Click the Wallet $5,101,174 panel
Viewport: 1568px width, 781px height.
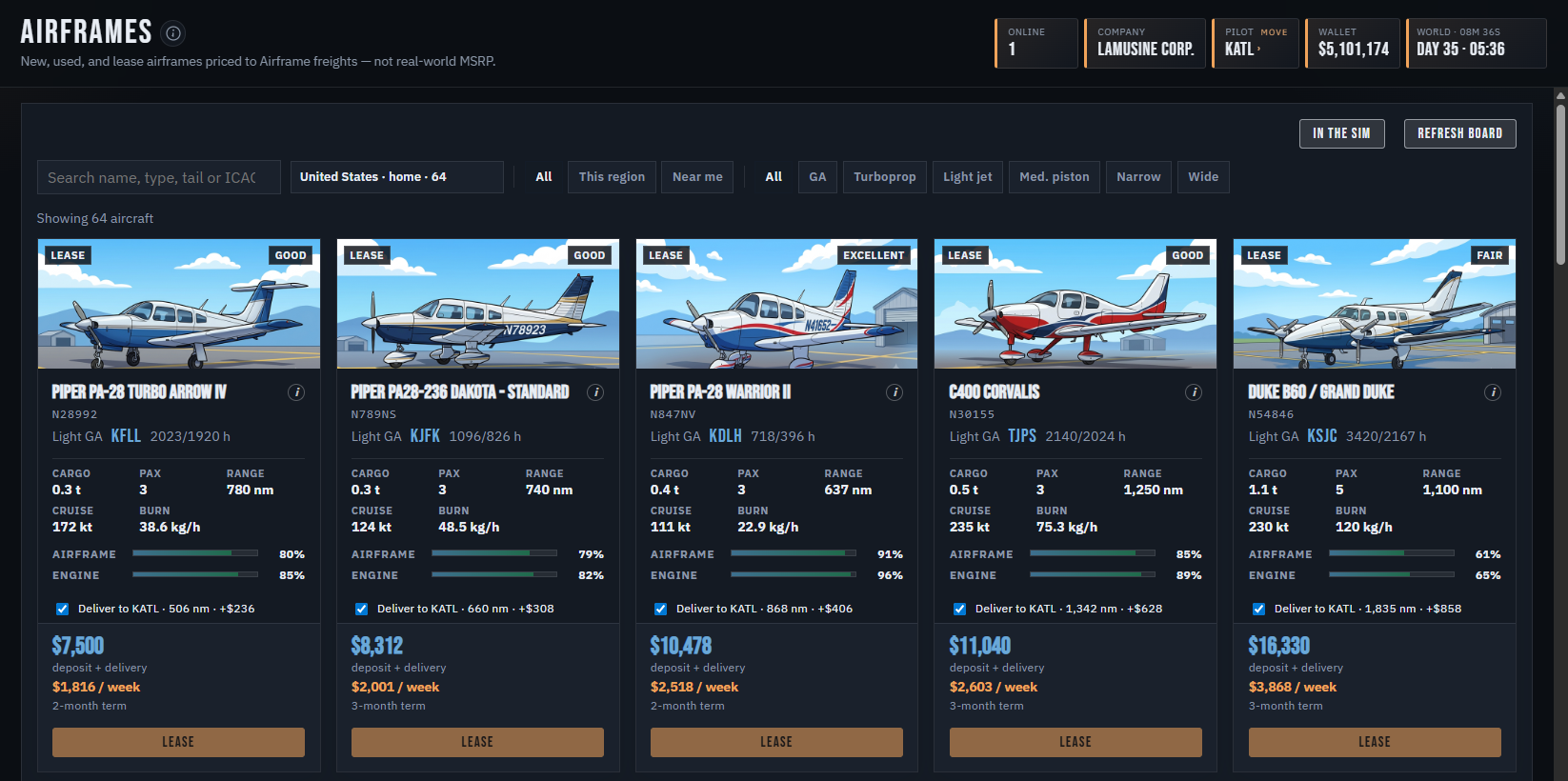tap(1353, 43)
